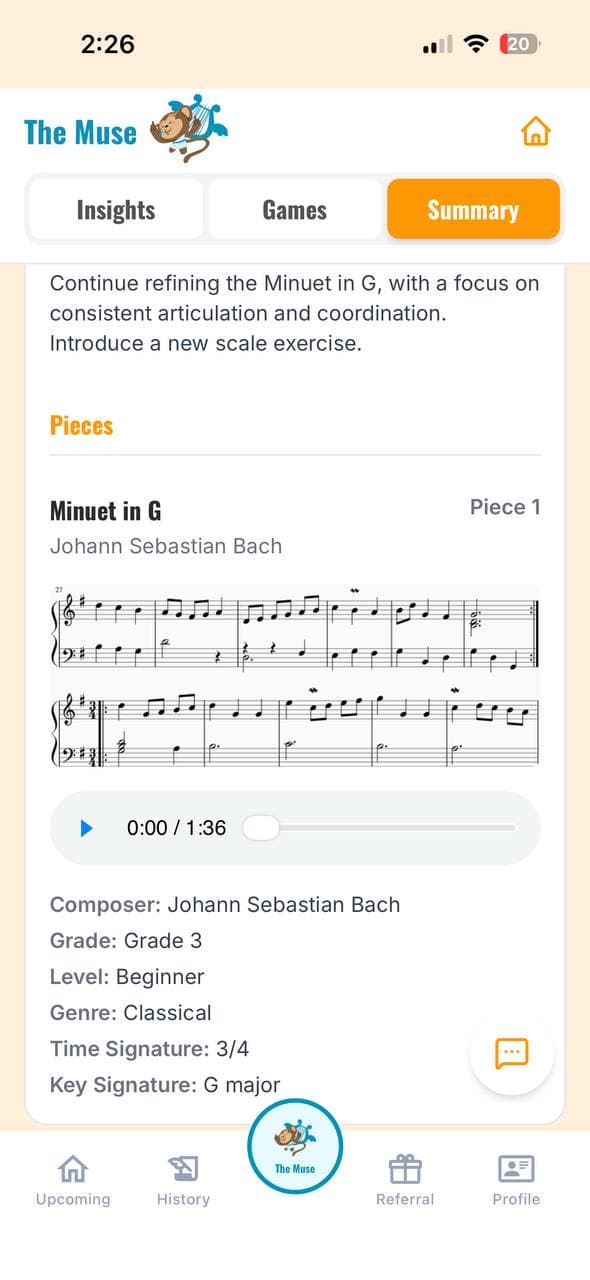The width and height of the screenshot is (590, 1280).
Task: Open the Upcoming tab house icon
Action: click(73, 1168)
